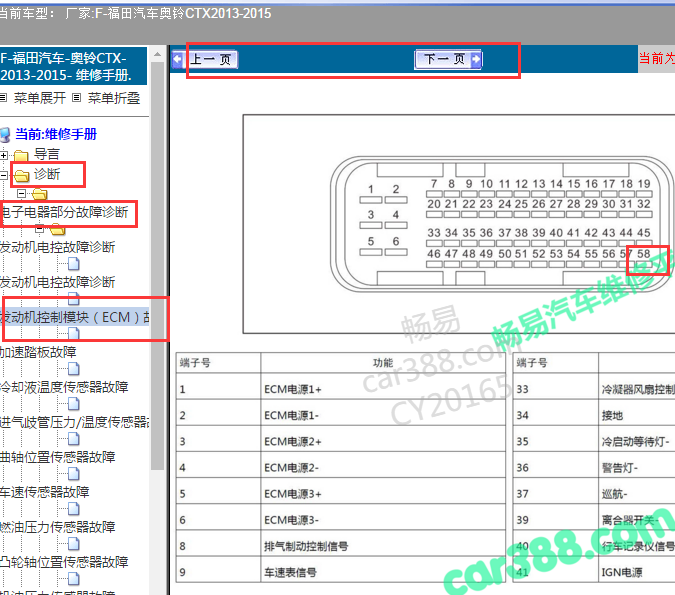675x595 pixels.
Task: Select the 诊断 tree node
Action: tap(47, 174)
